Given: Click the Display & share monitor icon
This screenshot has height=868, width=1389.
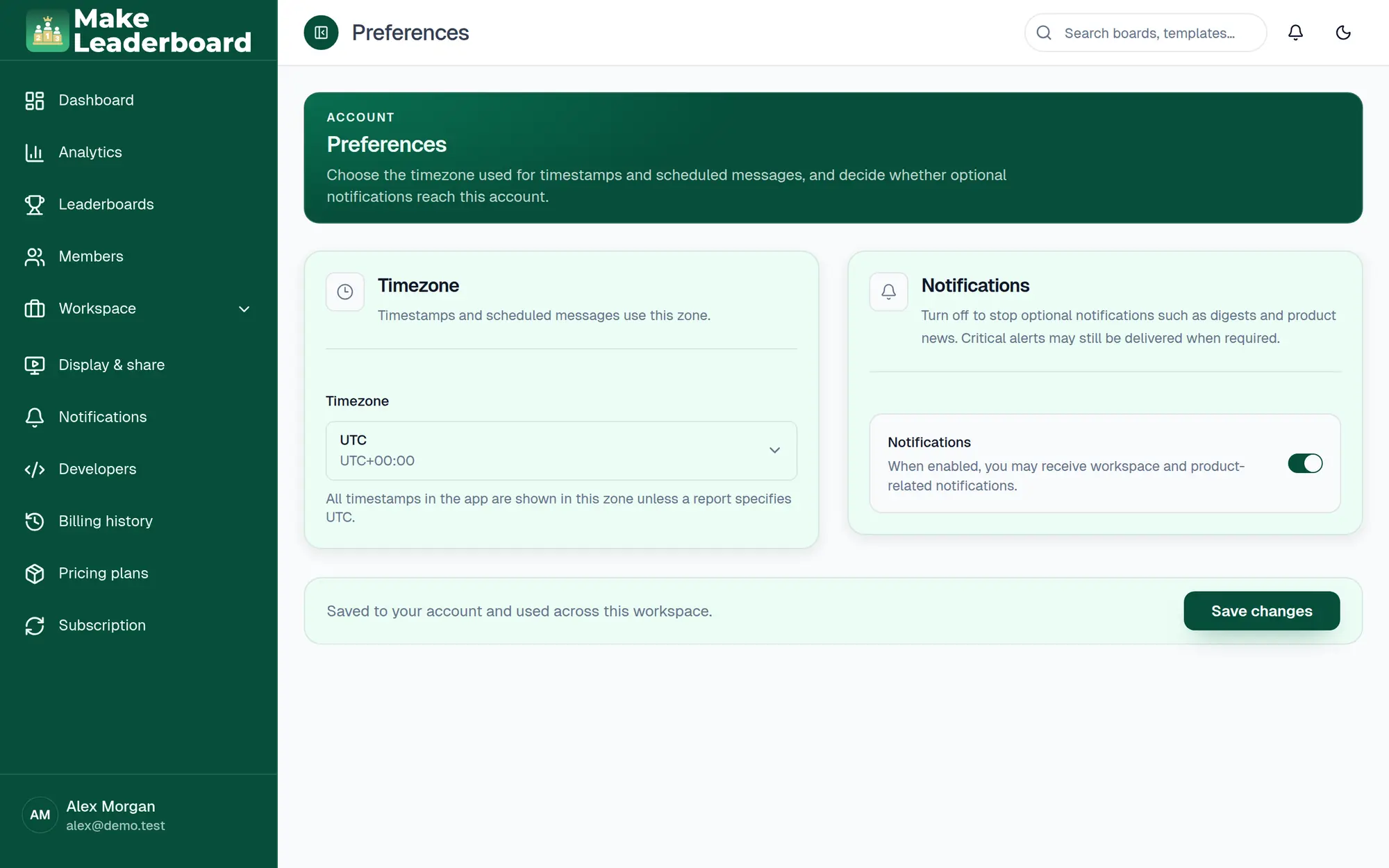Looking at the screenshot, I should coord(35,365).
